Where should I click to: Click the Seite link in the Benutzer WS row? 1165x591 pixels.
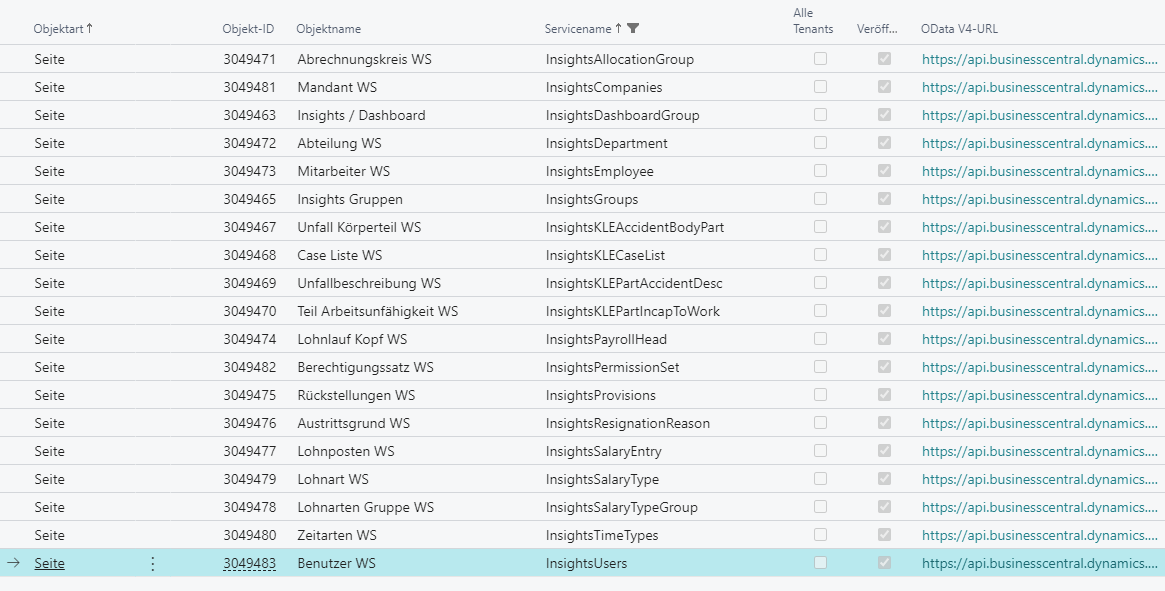click(49, 563)
